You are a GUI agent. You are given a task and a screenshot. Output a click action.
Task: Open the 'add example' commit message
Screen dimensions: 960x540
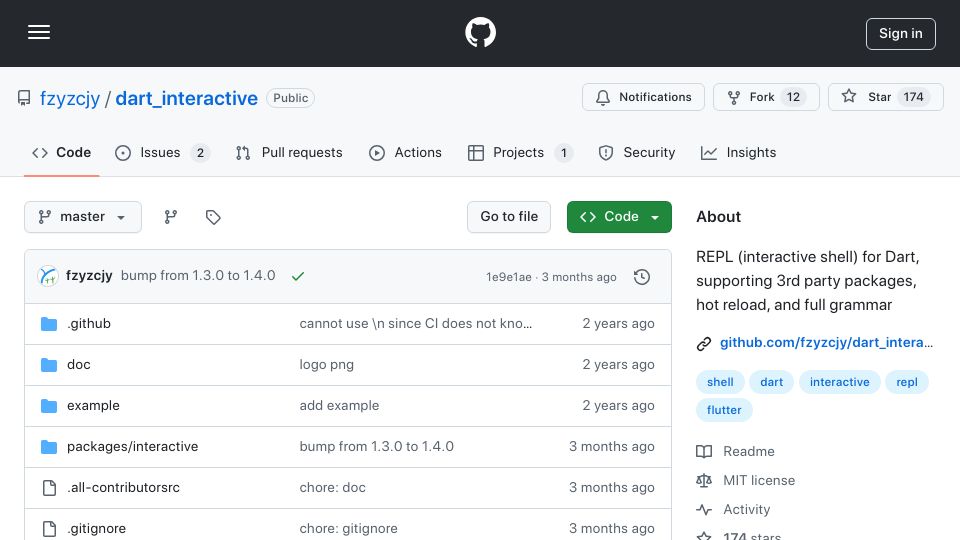(x=339, y=405)
